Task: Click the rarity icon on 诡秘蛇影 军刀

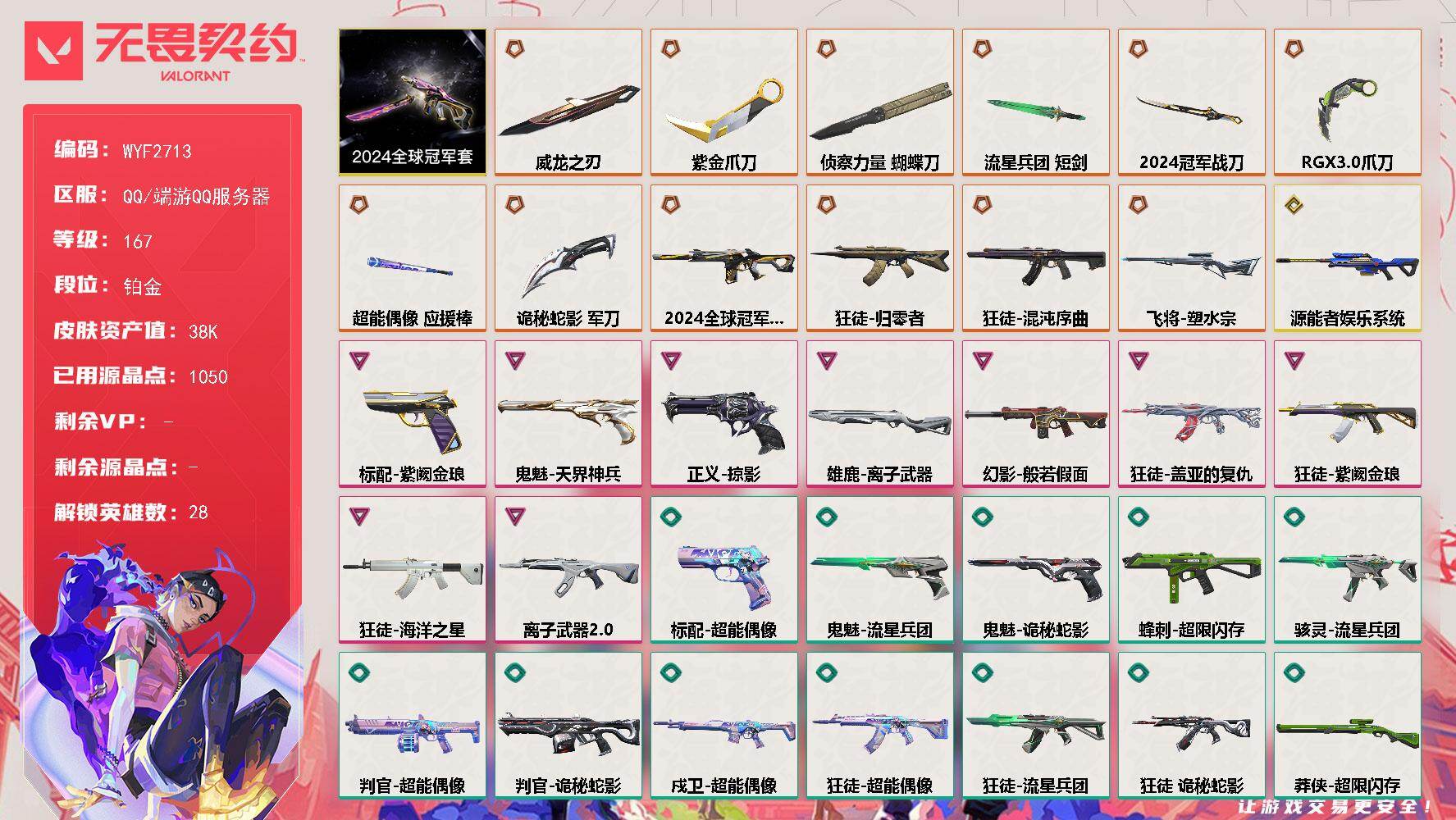Action: click(x=514, y=204)
